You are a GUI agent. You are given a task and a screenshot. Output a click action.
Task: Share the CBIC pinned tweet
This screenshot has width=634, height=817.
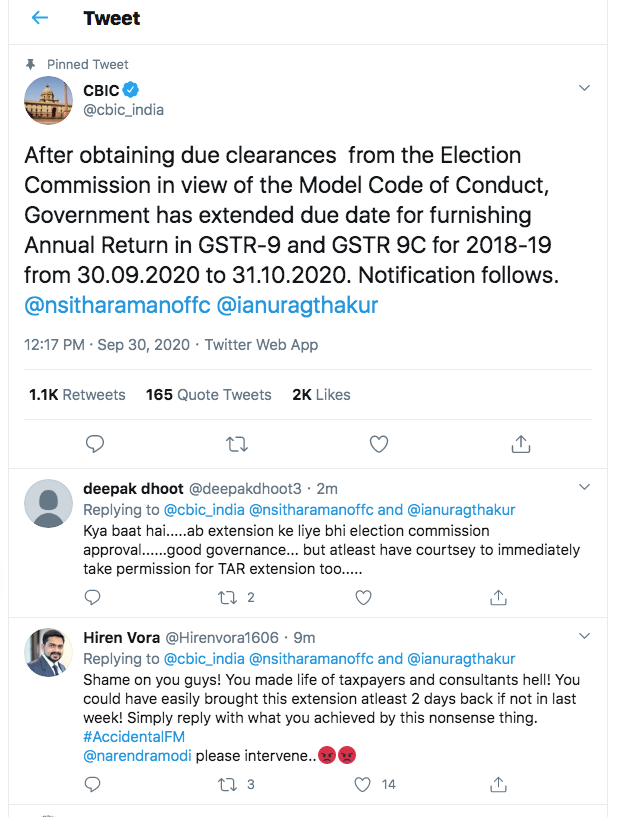[520, 443]
